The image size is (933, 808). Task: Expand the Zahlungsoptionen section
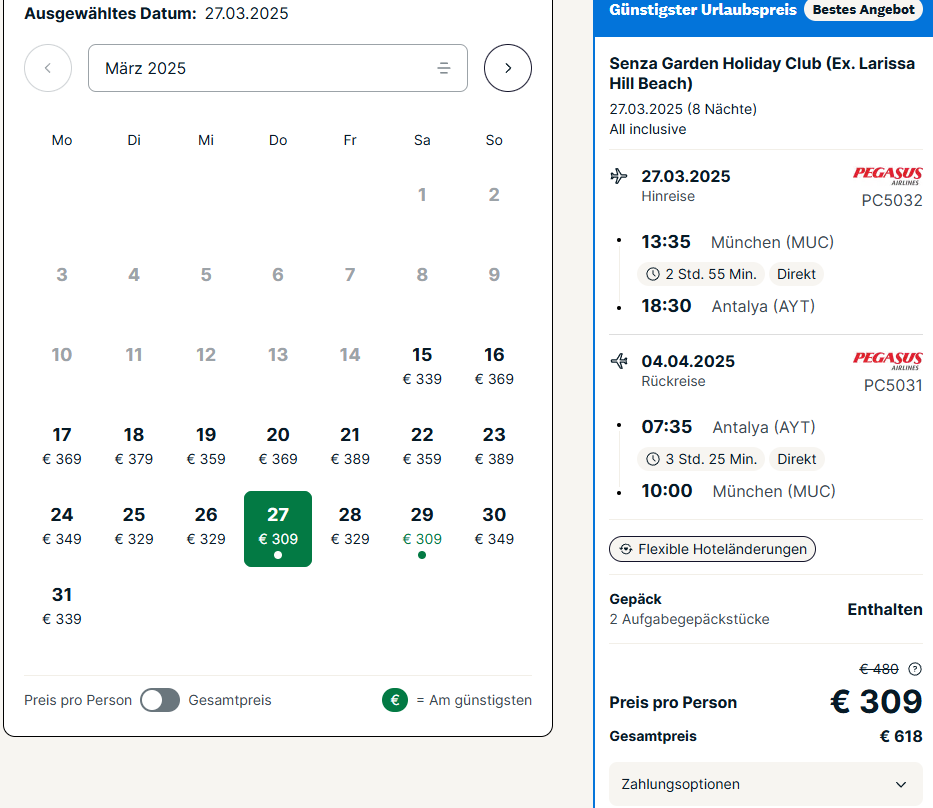coord(765,784)
